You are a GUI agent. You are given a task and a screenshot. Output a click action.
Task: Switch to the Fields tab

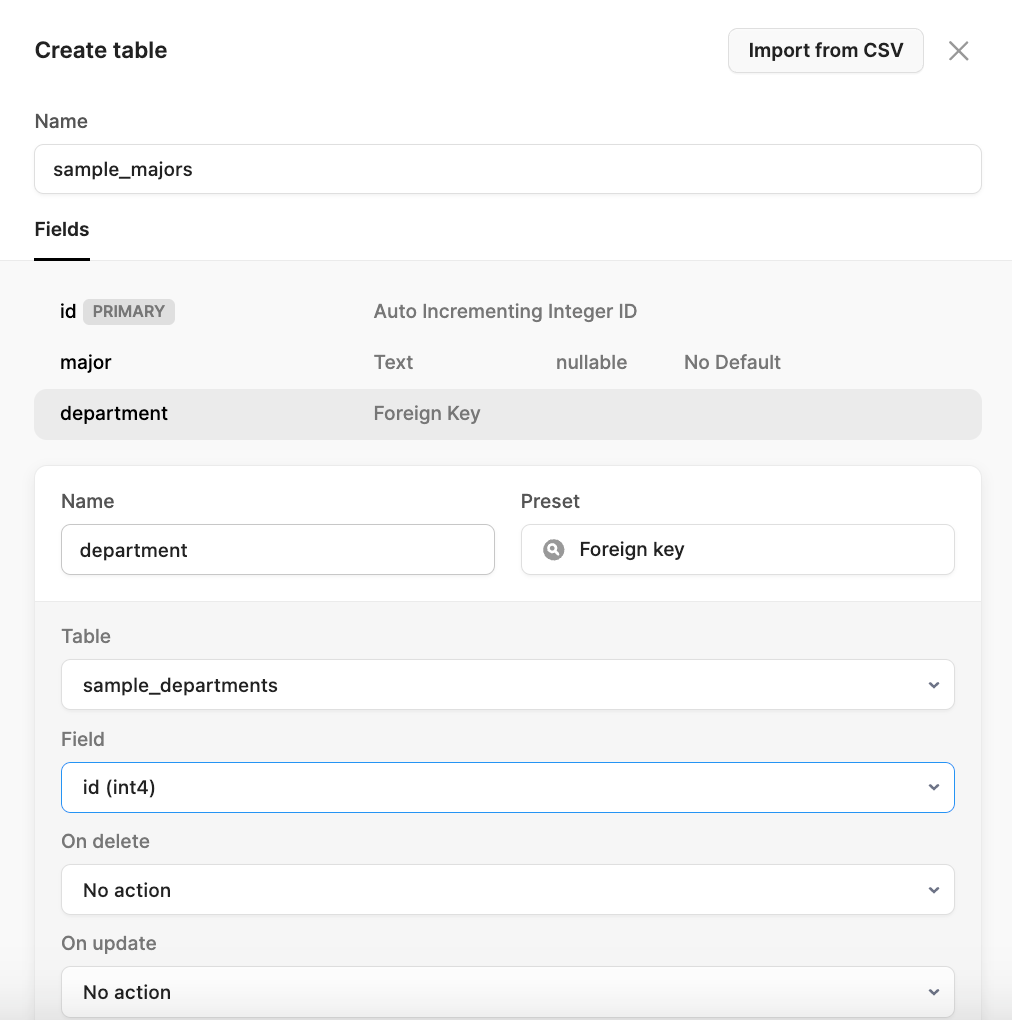coord(62,230)
